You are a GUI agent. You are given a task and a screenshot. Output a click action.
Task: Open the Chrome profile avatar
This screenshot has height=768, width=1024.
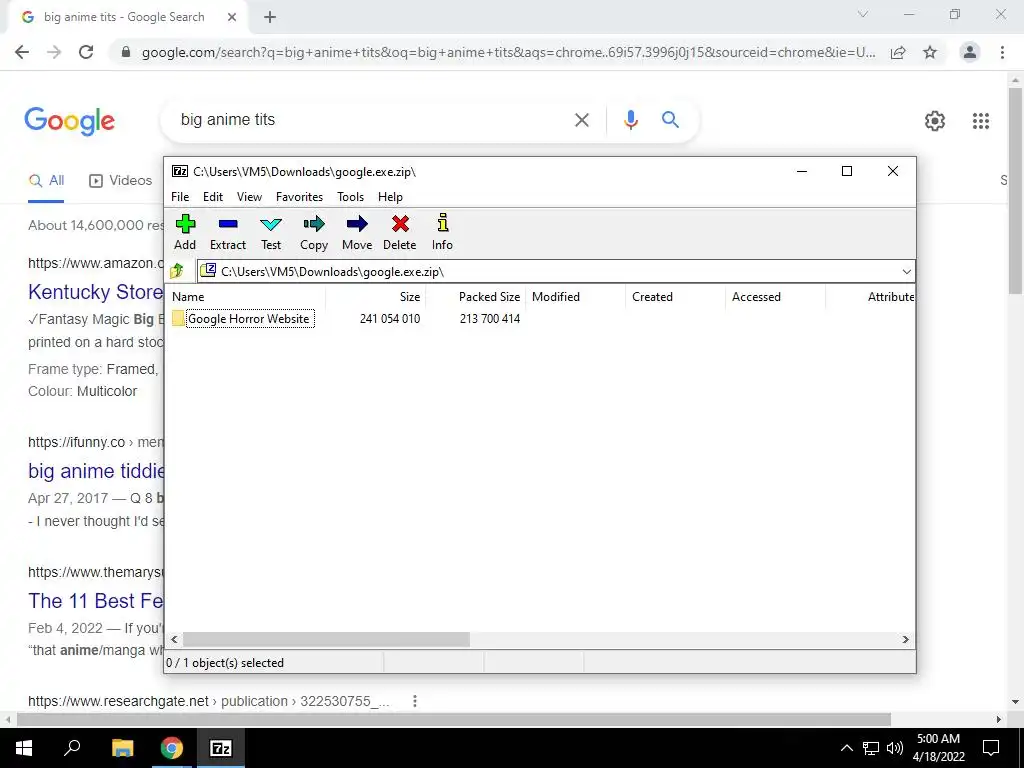coord(970,52)
